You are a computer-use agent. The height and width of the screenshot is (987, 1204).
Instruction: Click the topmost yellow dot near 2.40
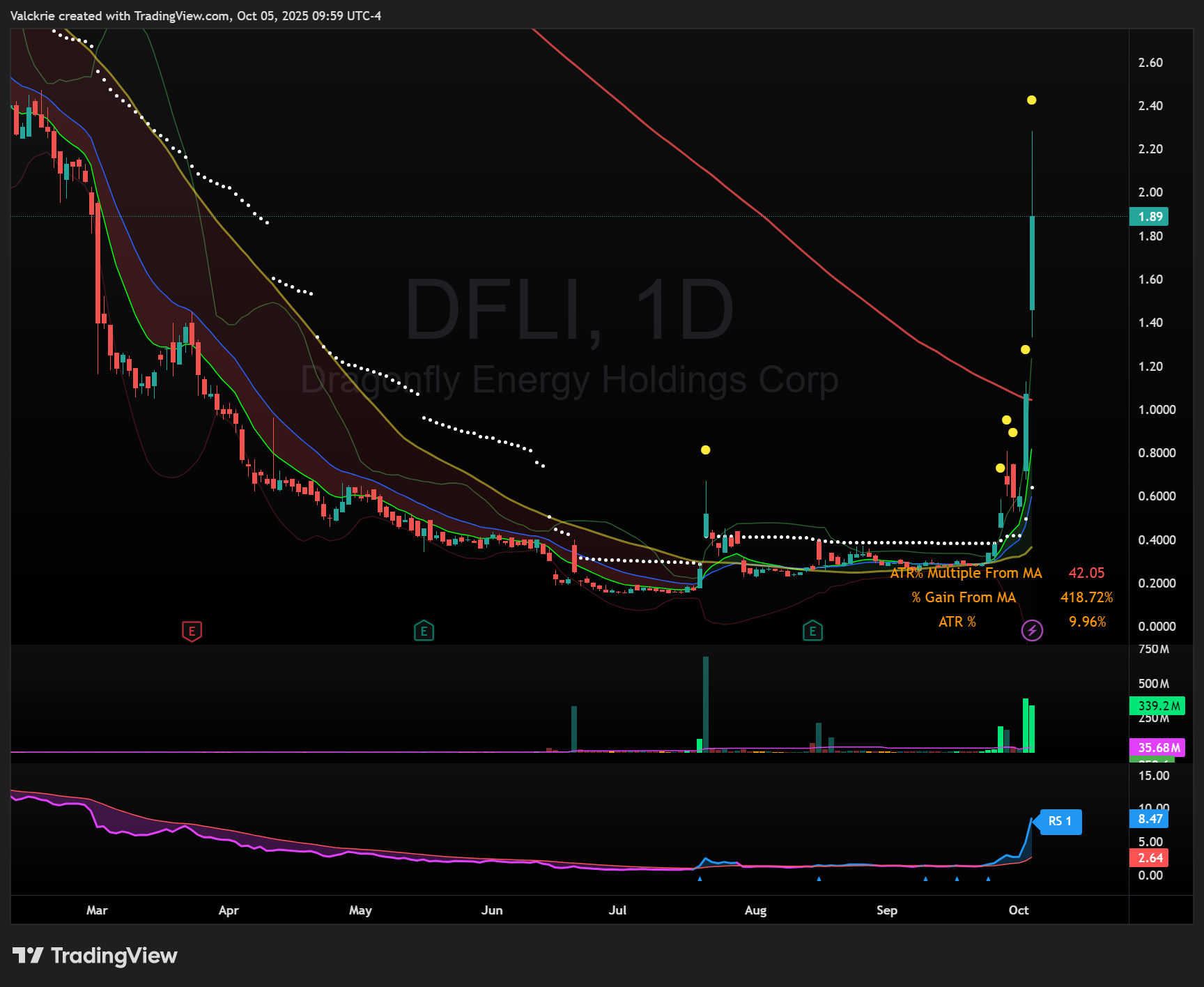[1031, 100]
